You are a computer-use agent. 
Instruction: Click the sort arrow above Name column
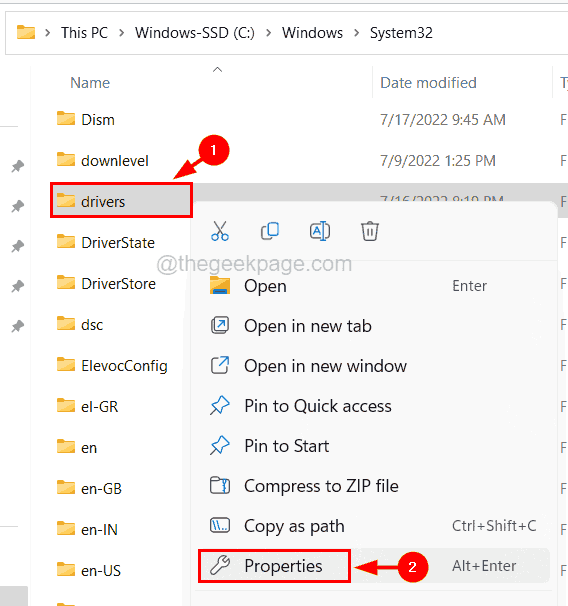(218, 70)
